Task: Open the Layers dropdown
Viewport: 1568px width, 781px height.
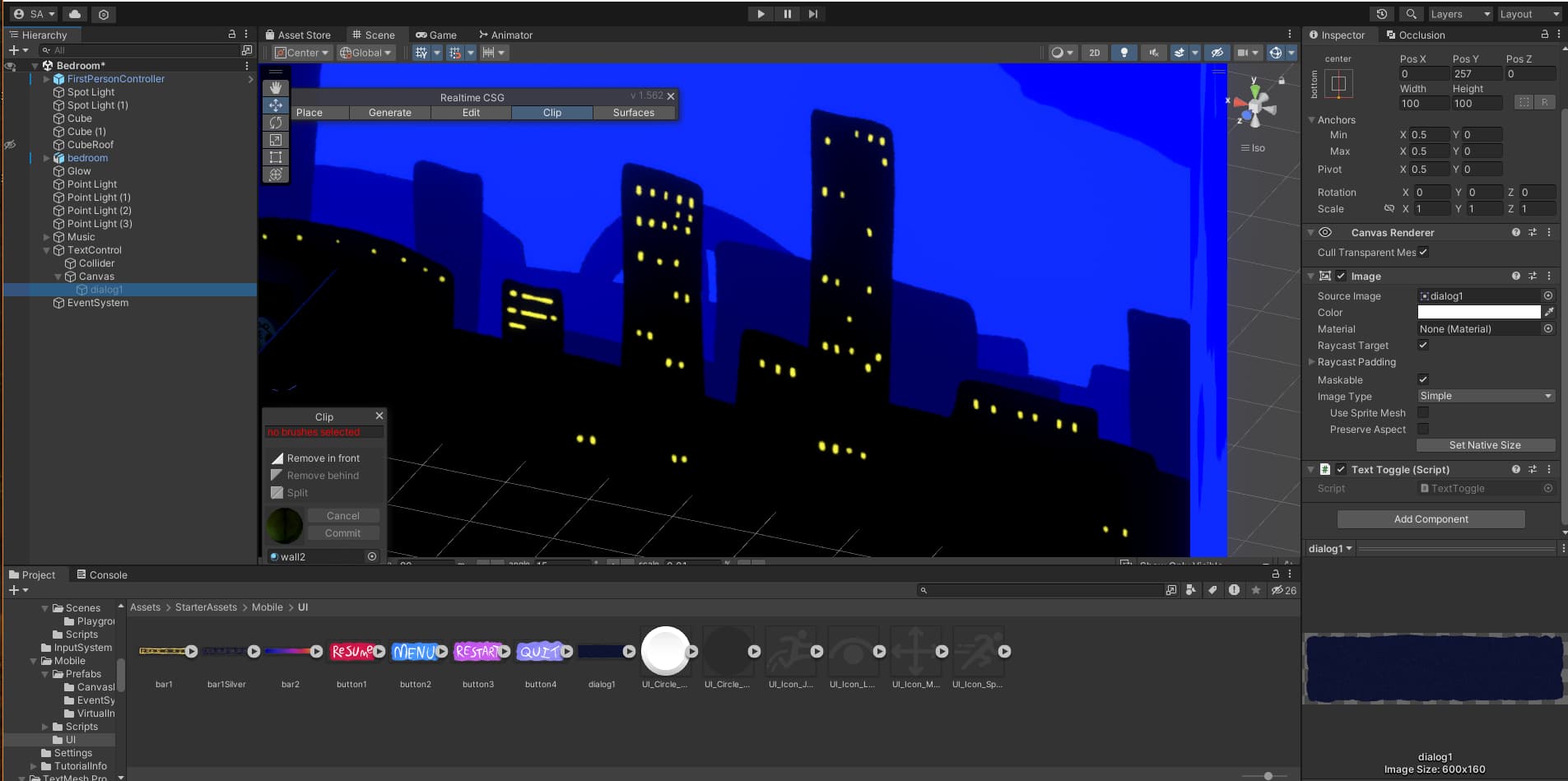Action: (x=1459, y=14)
